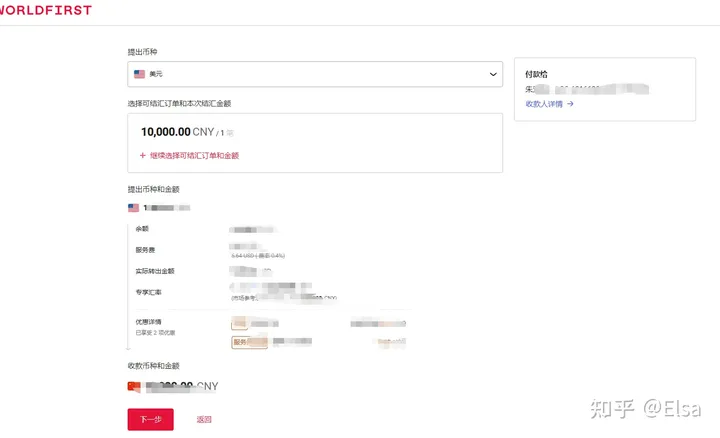
Task: Click the China flag beside received CNY amount
Action: 134,387
